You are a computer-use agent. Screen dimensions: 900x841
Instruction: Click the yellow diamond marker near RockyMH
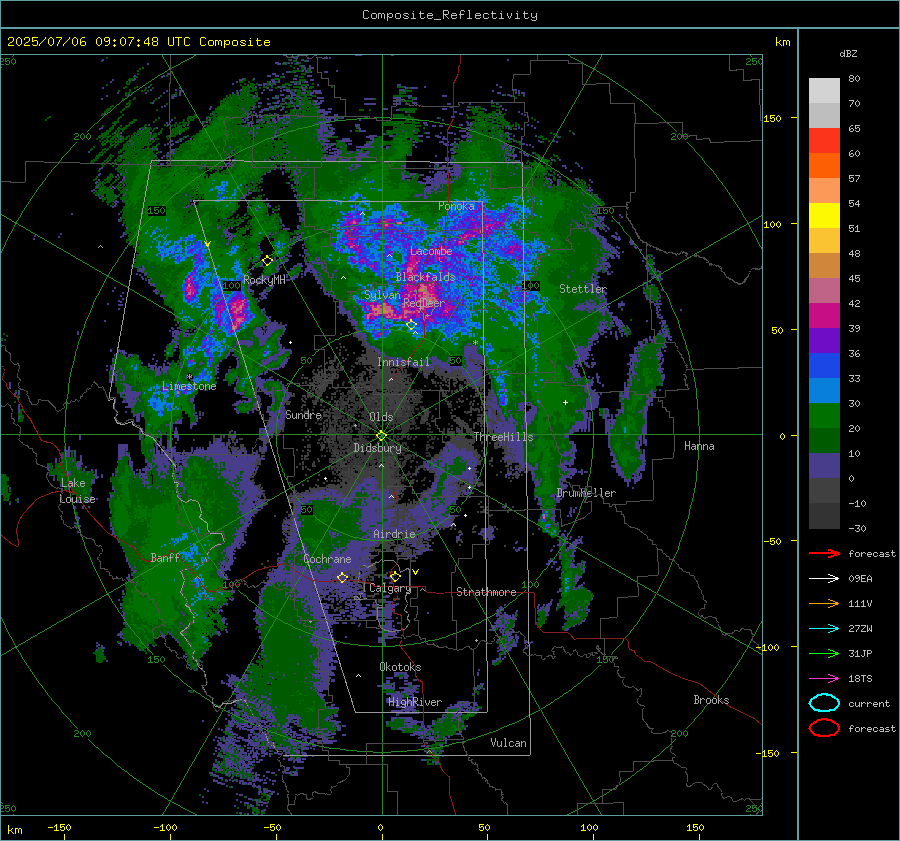267,261
